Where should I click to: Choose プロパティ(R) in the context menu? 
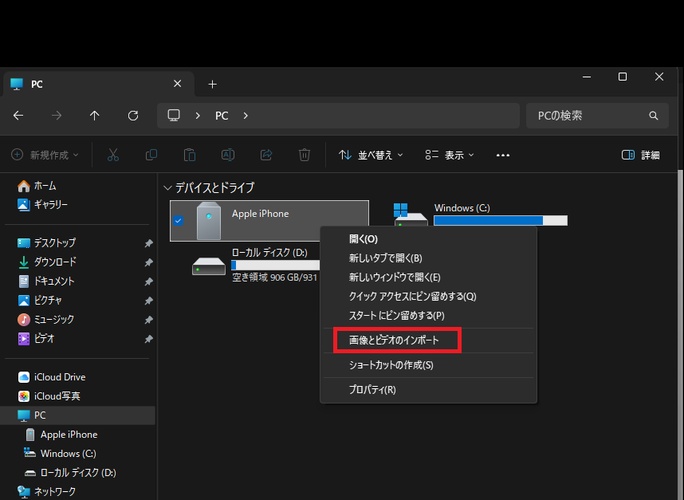click(x=372, y=389)
